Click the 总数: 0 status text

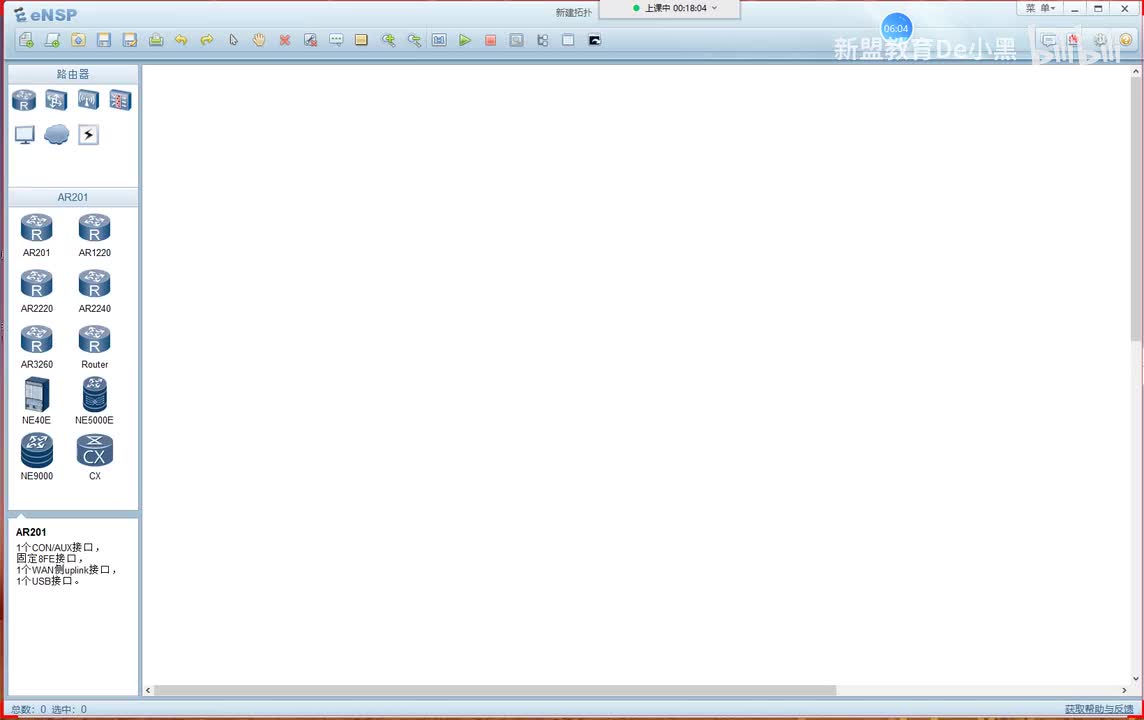click(x=28, y=709)
